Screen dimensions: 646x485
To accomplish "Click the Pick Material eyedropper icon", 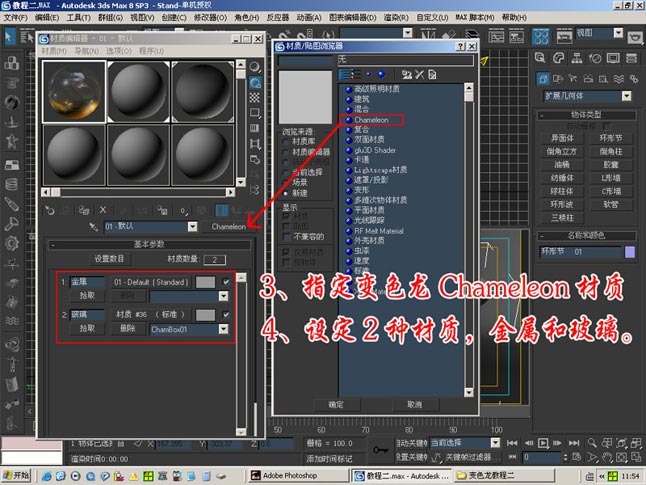I will tap(94, 227).
